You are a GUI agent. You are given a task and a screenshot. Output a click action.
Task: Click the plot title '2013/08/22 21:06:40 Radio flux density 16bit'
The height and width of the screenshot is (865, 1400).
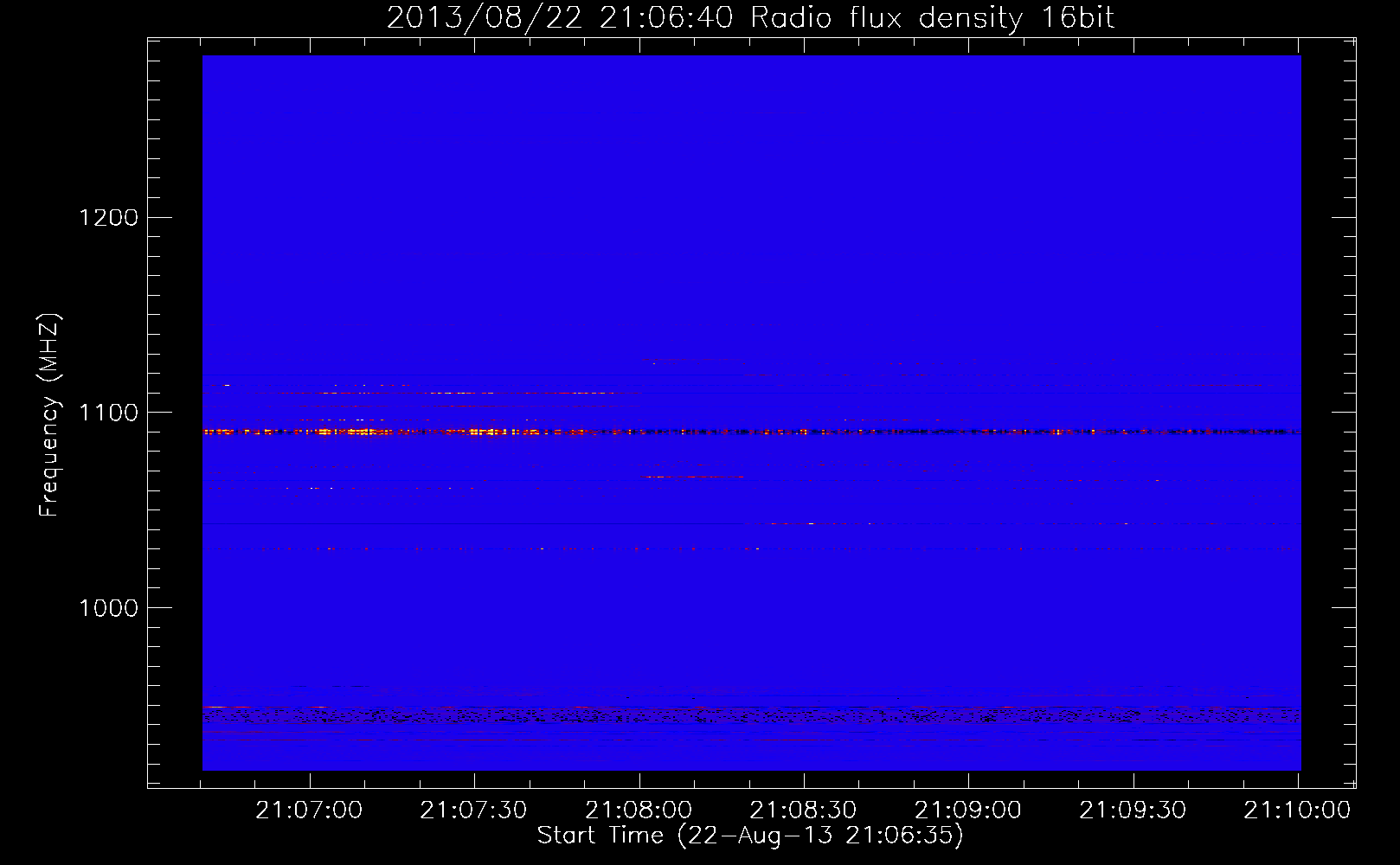(x=750, y=18)
